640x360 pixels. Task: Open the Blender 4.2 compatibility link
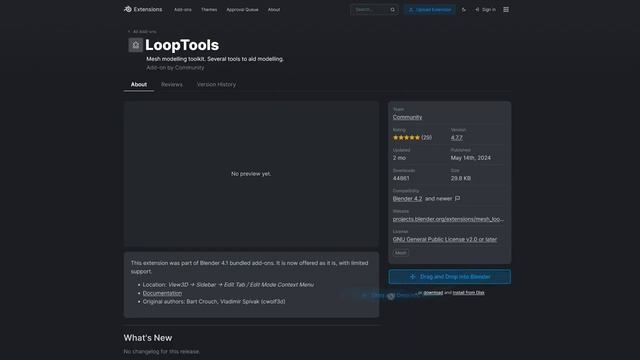[x=407, y=199]
